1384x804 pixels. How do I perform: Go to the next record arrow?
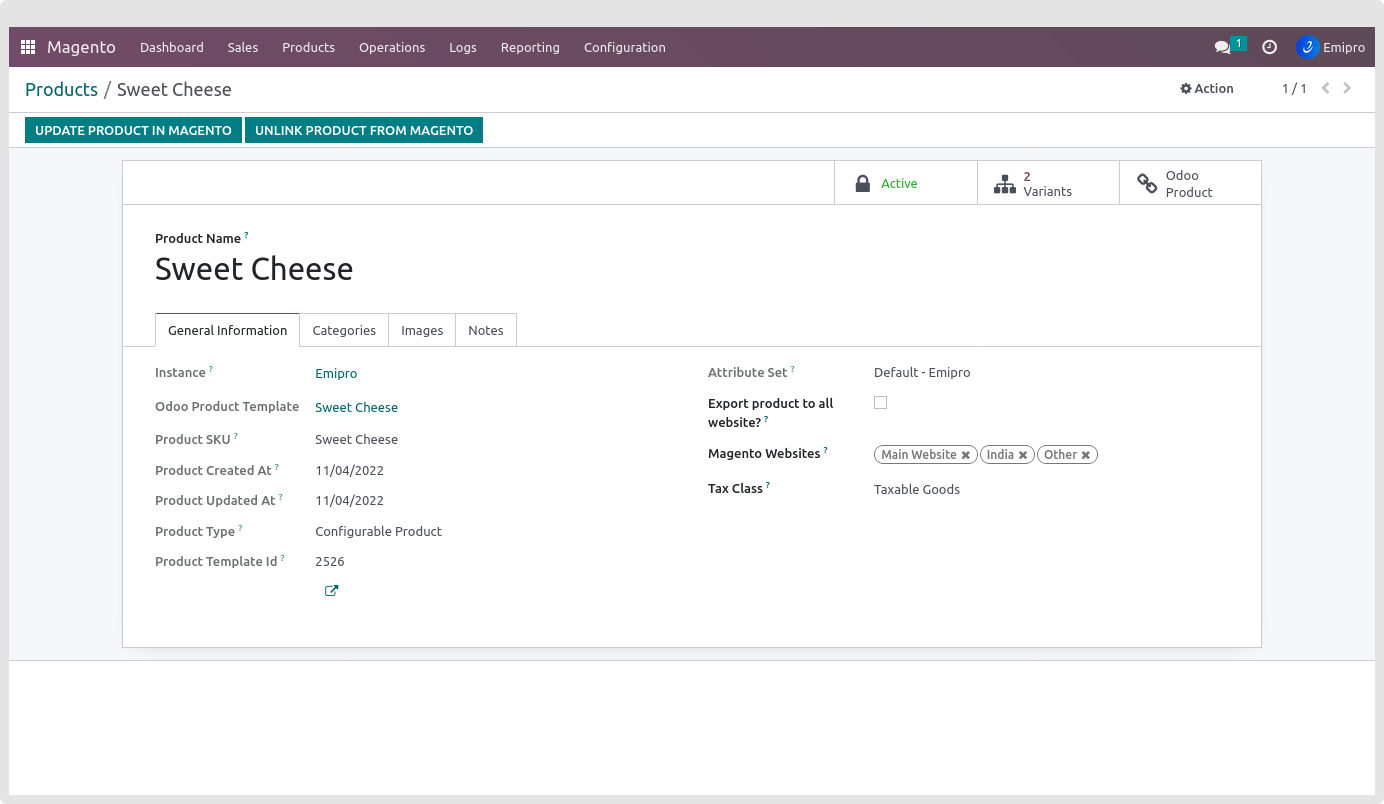click(x=1347, y=88)
